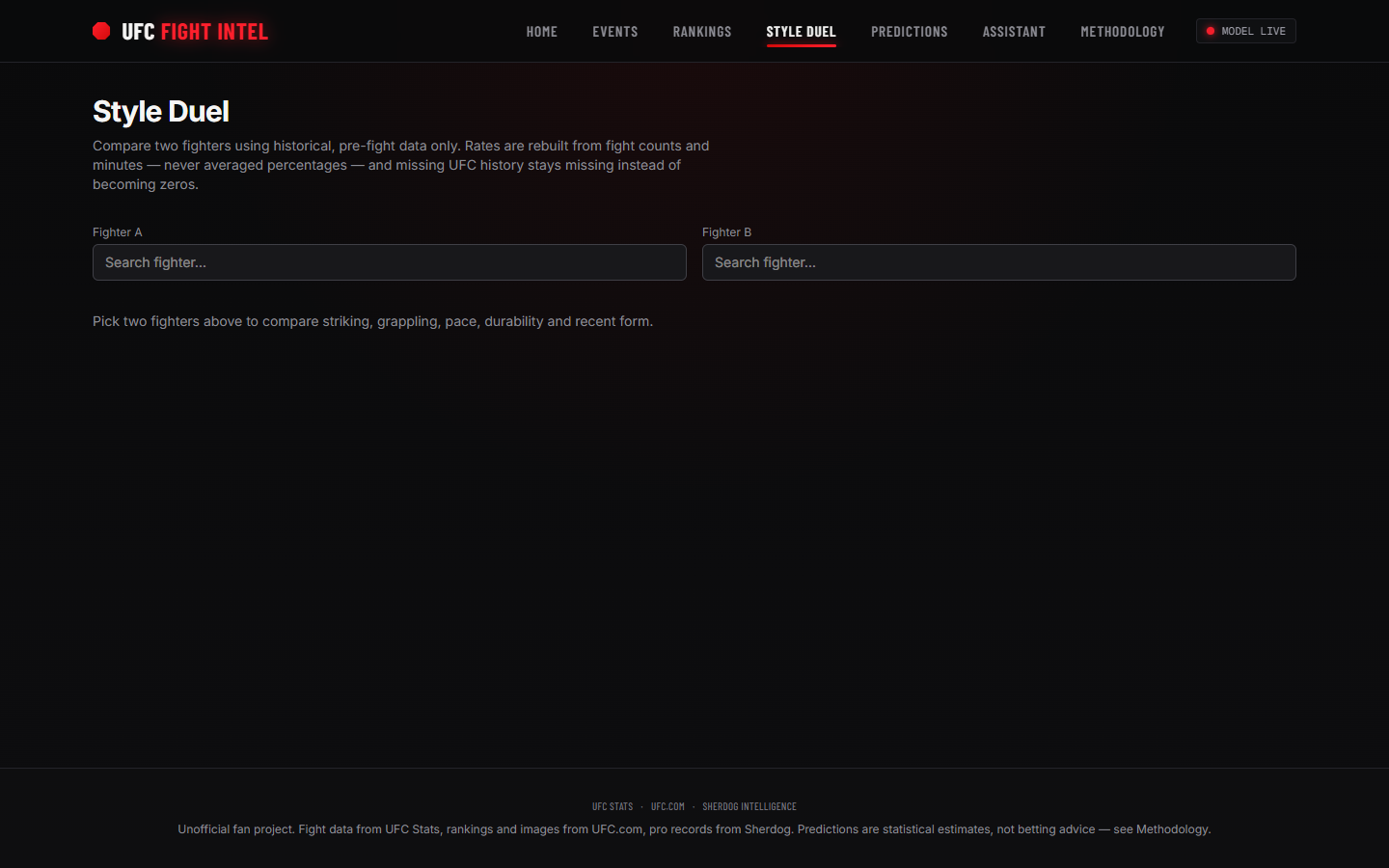Click the 'Unofficial fan project' footer disclaimer
Screen dimensions: 1389x868
click(x=694, y=829)
